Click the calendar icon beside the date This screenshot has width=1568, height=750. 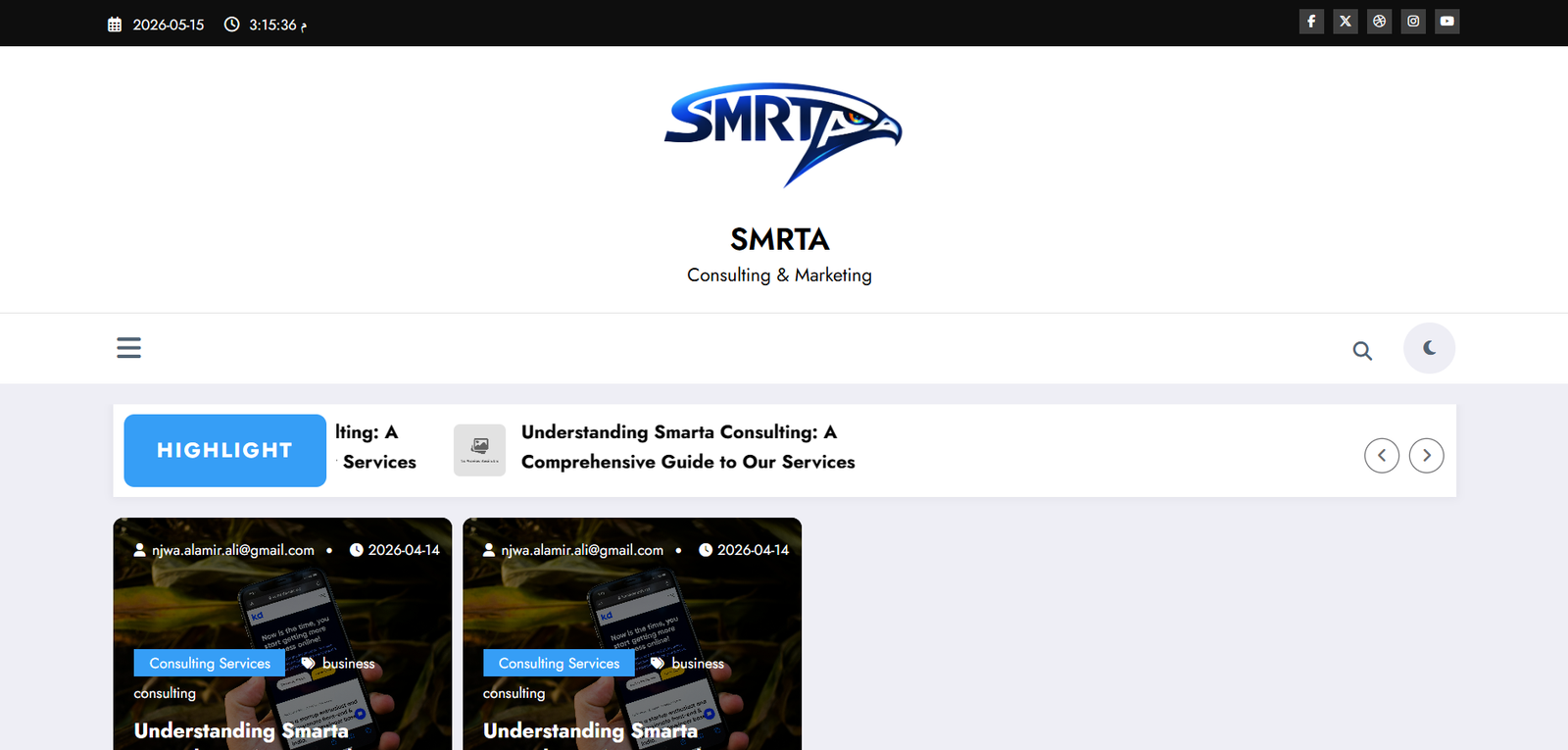pos(115,25)
